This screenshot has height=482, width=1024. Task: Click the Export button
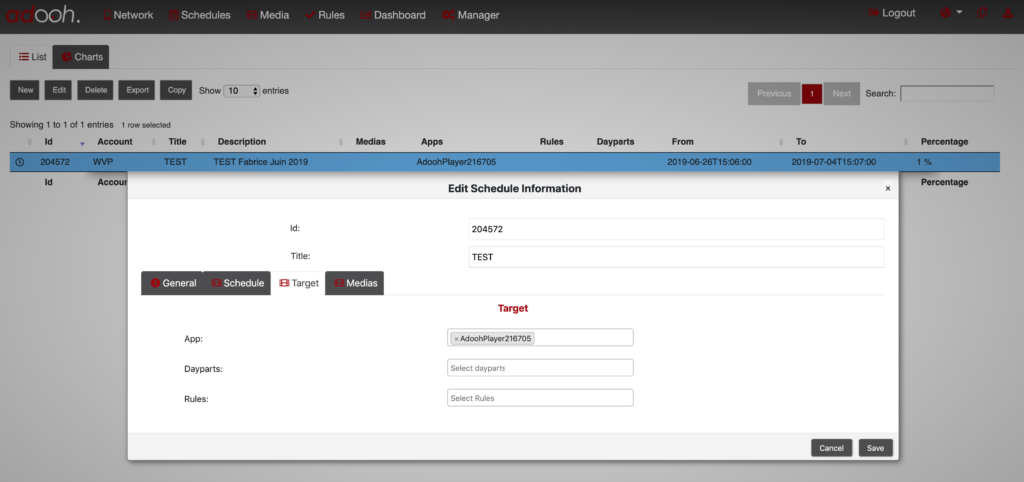[137, 90]
